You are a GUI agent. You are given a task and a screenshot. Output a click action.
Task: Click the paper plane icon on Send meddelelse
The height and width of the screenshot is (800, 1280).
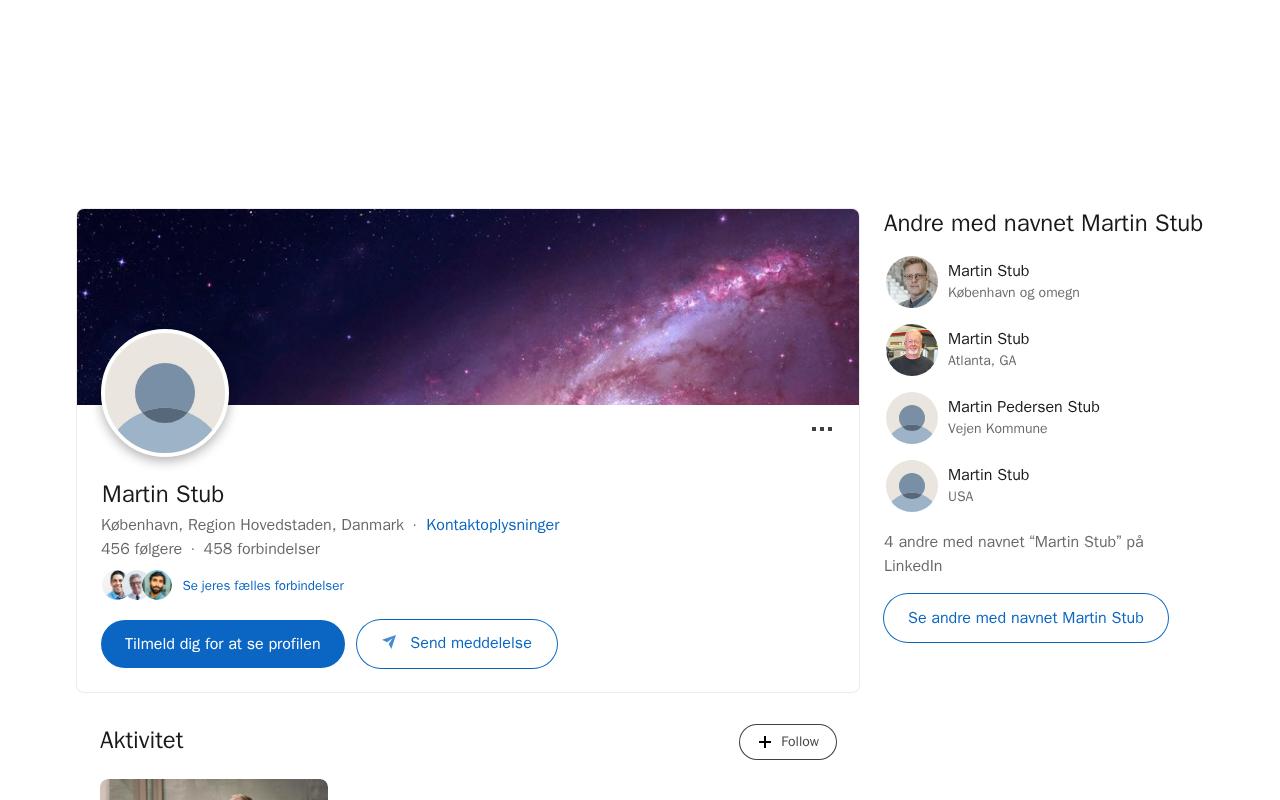[389, 642]
